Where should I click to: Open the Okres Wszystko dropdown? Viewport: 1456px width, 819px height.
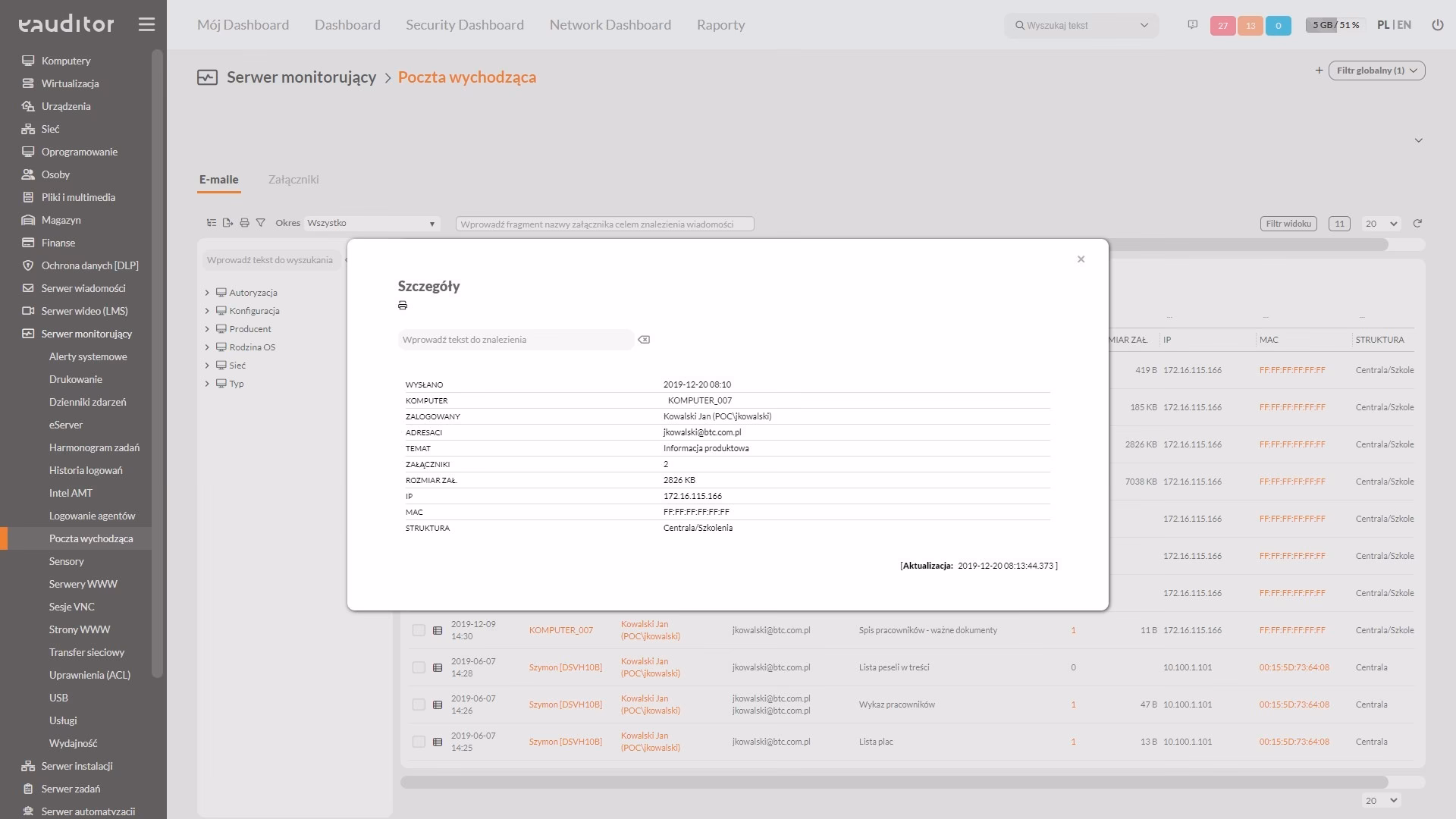point(372,224)
